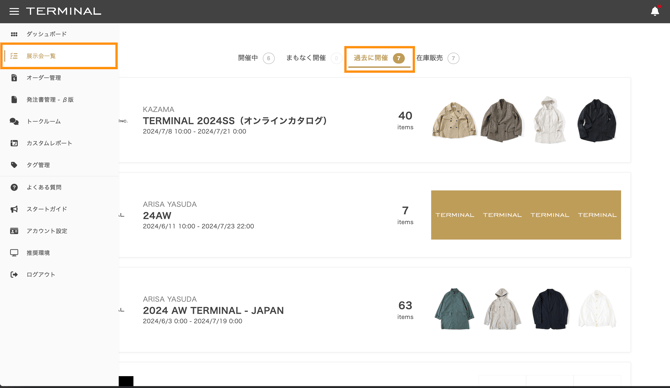Open スタートガイド via its megaphone icon

[x=14, y=209]
